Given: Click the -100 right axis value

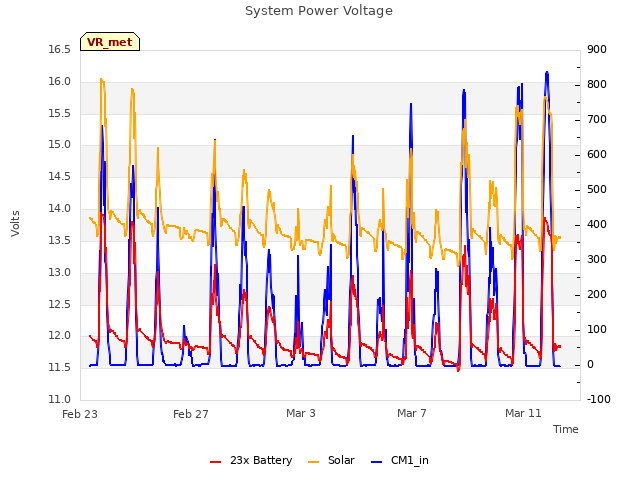Looking at the screenshot, I should 599,399.
